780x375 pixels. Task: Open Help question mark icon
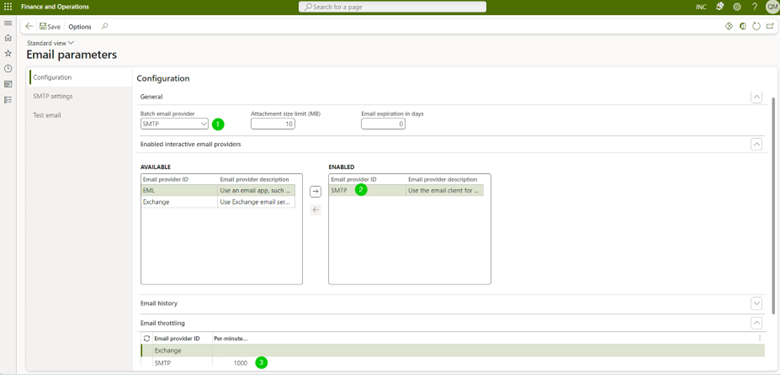pyautogui.click(x=755, y=7)
